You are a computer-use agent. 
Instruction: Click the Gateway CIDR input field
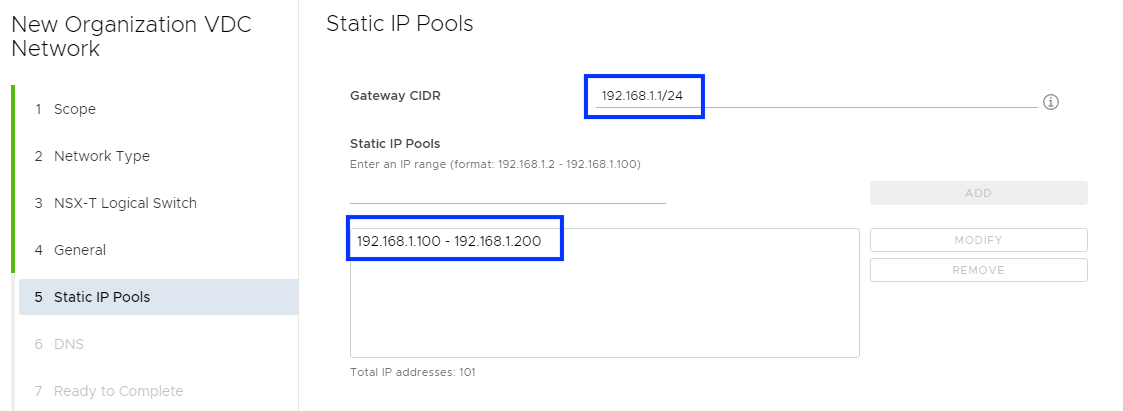pyautogui.click(x=815, y=97)
